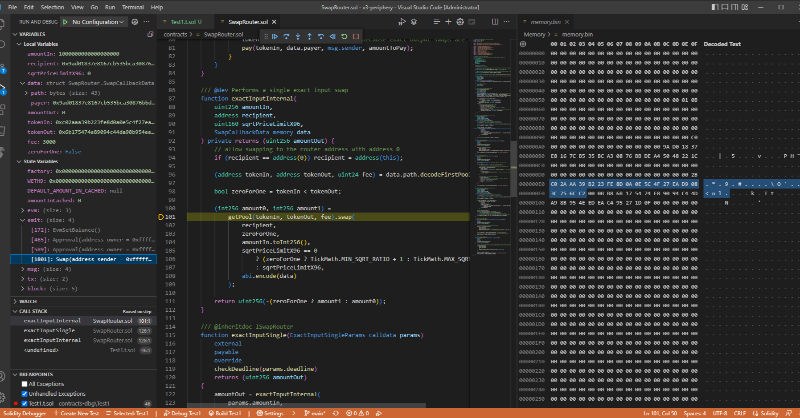Image resolution: width=800 pixels, height=418 pixels.
Task: Open the editor More Actions ellipsis
Action: pyautogui.click(x=506, y=22)
